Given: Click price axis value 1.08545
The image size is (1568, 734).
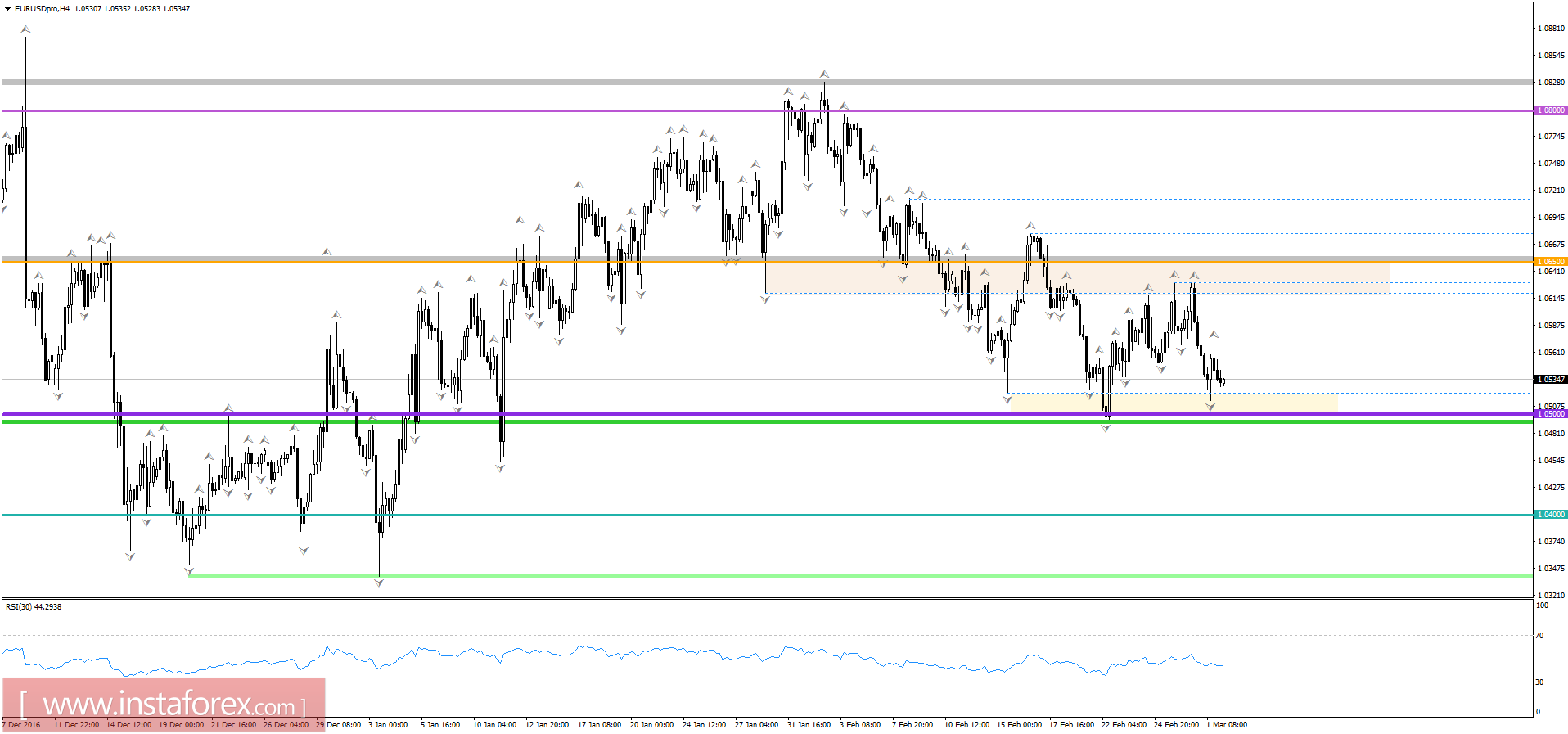Looking at the screenshot, I should click(x=1551, y=56).
